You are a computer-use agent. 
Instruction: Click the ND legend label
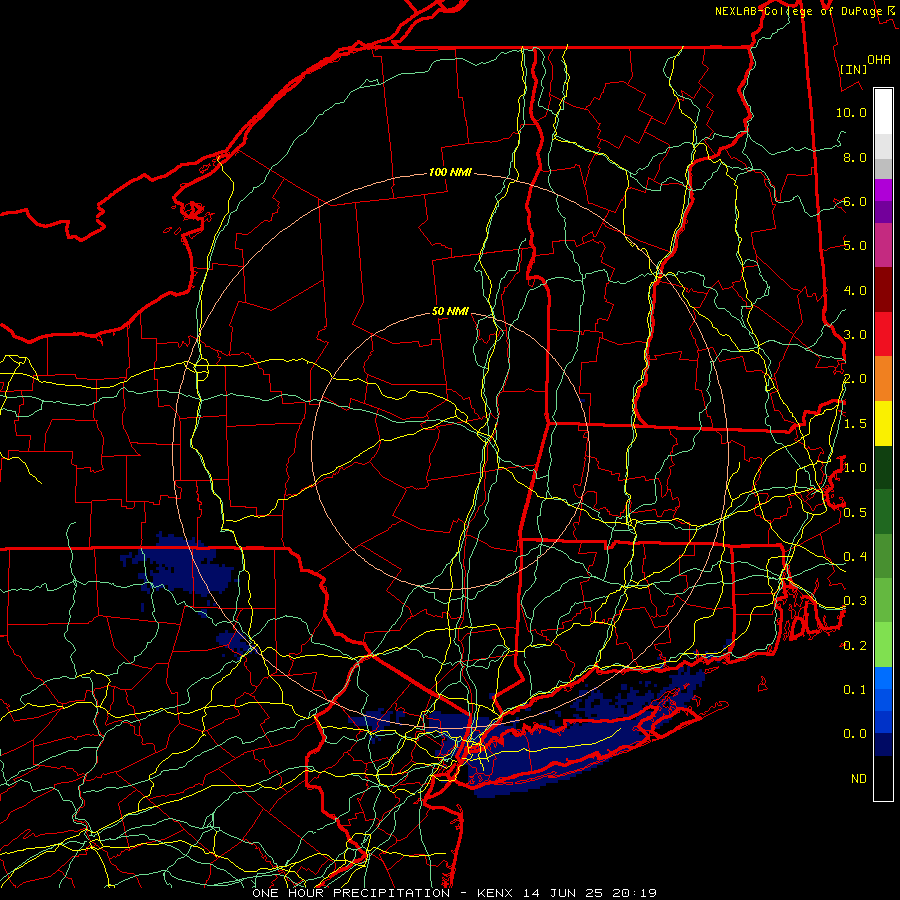click(859, 778)
